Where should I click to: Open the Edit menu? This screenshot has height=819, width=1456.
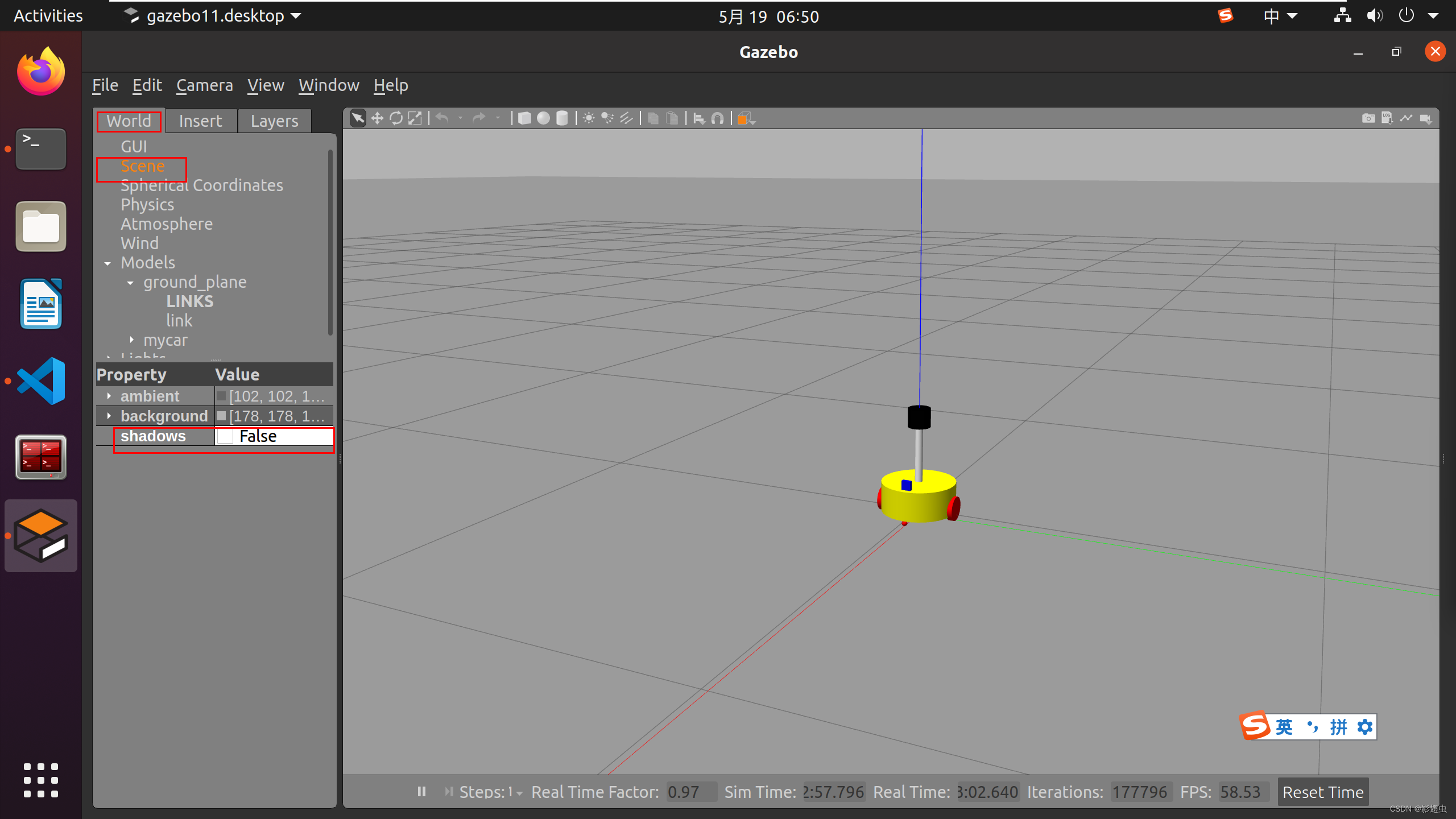click(147, 85)
